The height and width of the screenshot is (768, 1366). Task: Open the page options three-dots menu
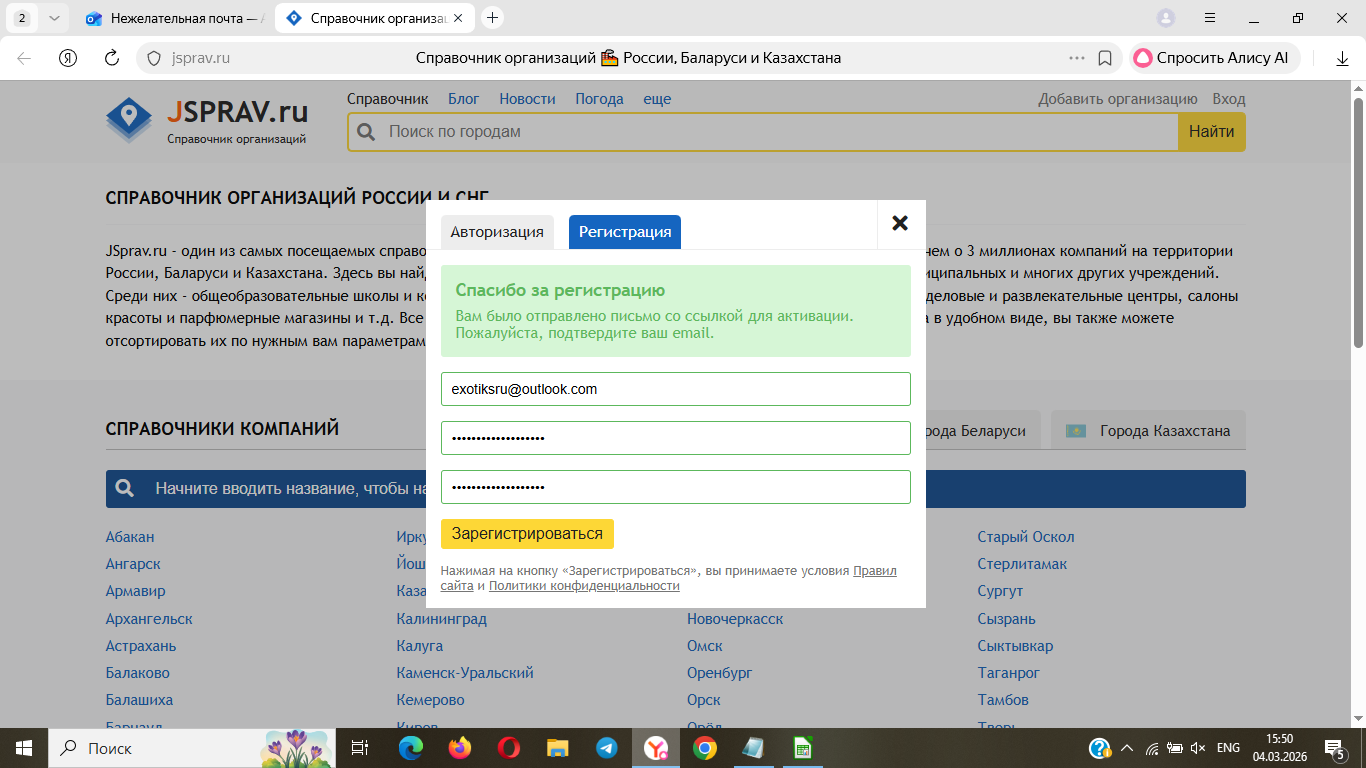pyautogui.click(x=1077, y=58)
